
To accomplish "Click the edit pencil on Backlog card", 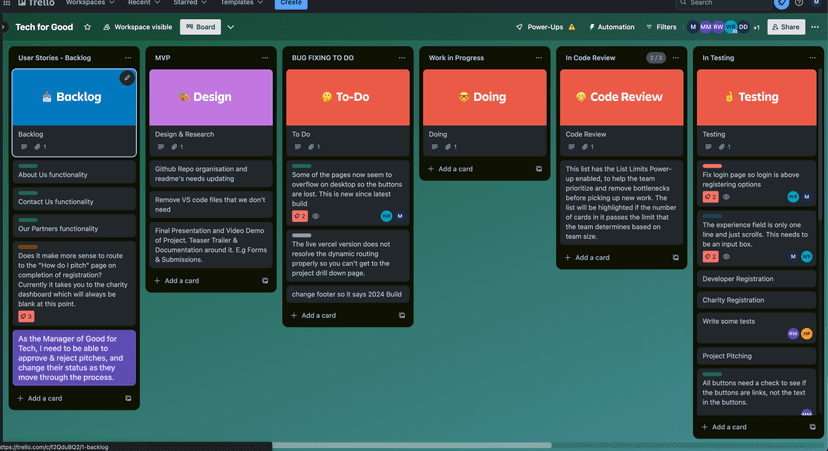I will coord(127,78).
